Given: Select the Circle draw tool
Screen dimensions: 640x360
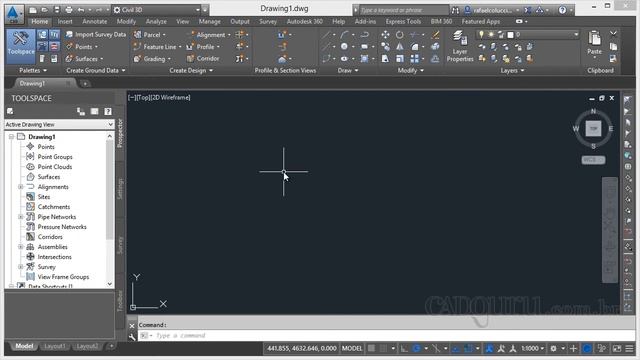Looking at the screenshot, I should (x=344, y=47).
